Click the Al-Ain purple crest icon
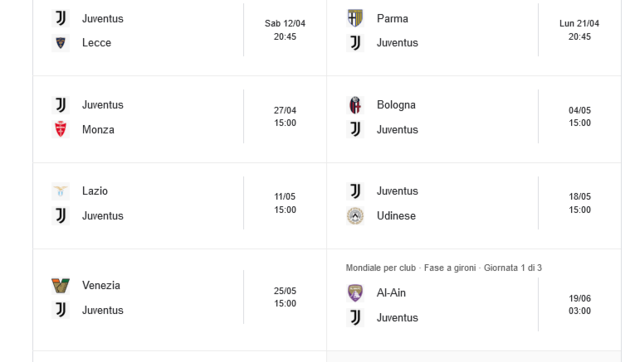 (355, 293)
